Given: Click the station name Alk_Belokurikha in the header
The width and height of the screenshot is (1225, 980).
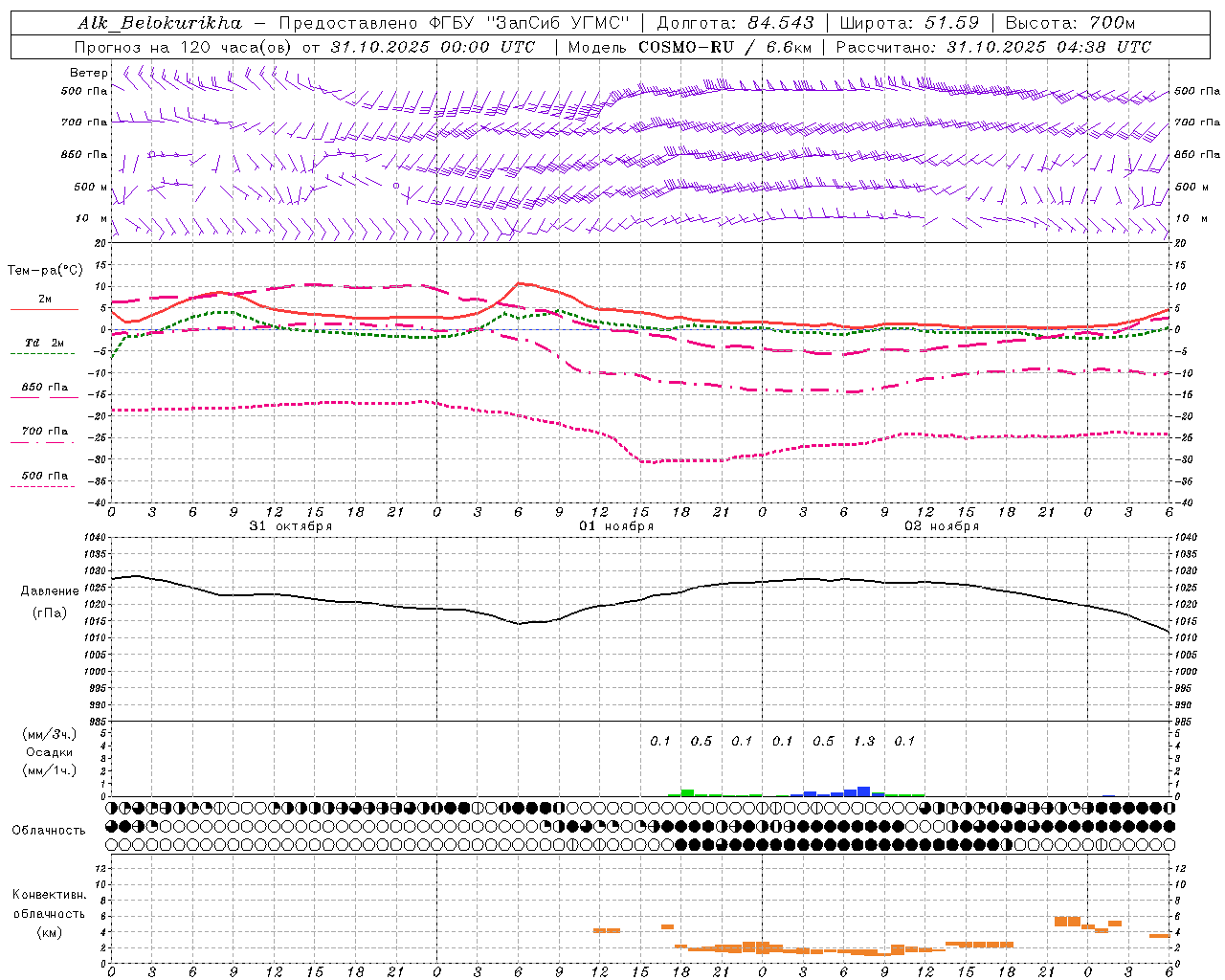Looking at the screenshot, I should [x=159, y=23].
